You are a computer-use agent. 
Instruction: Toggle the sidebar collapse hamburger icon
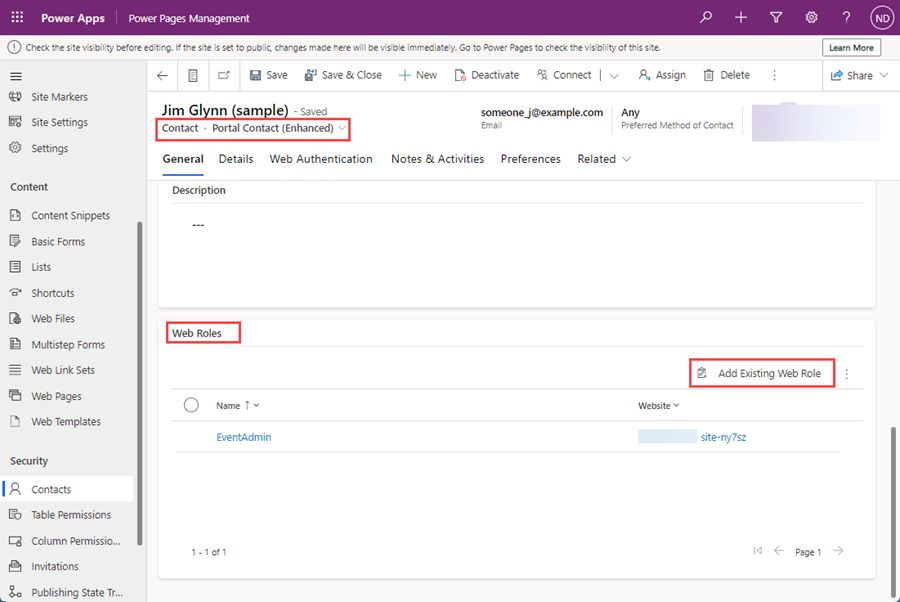point(15,74)
